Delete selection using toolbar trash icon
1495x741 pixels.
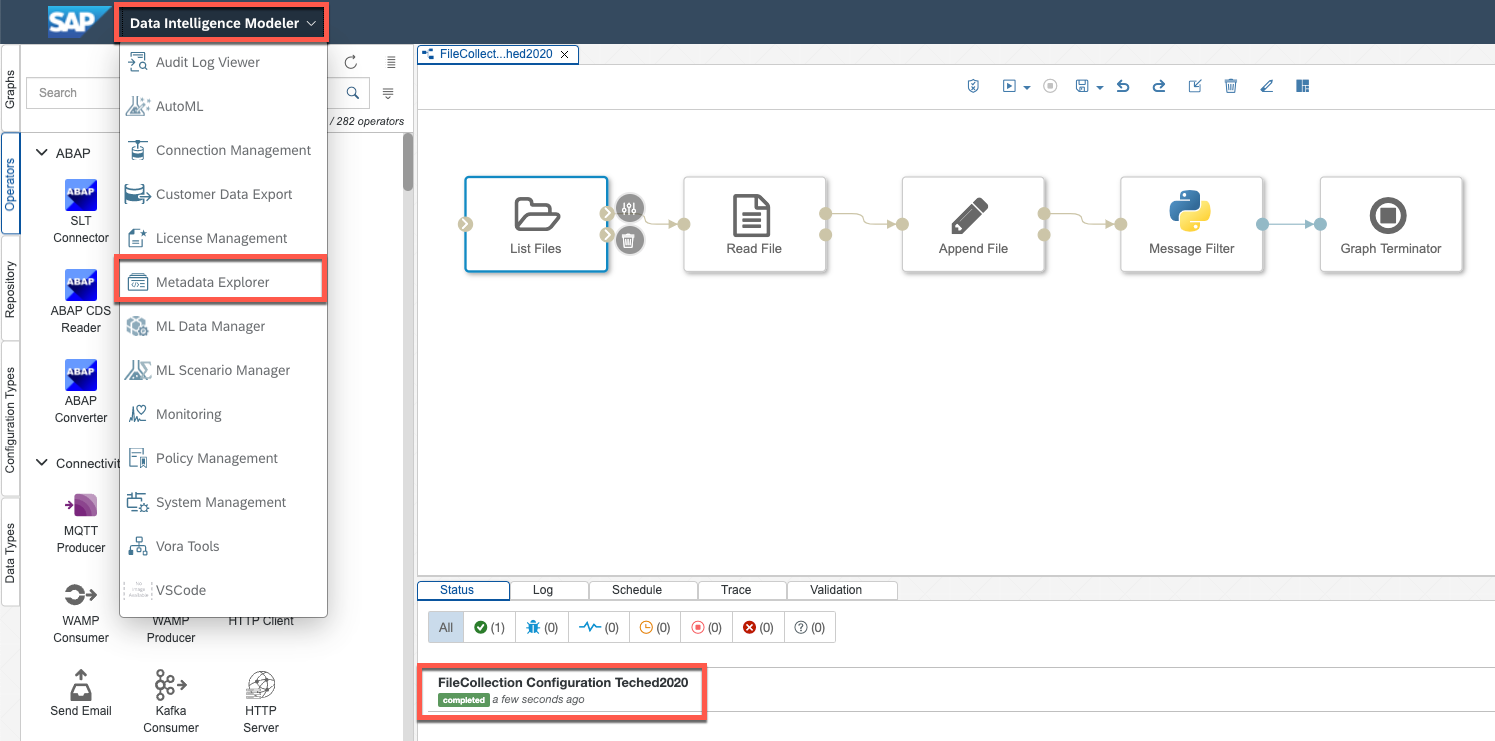1231,87
